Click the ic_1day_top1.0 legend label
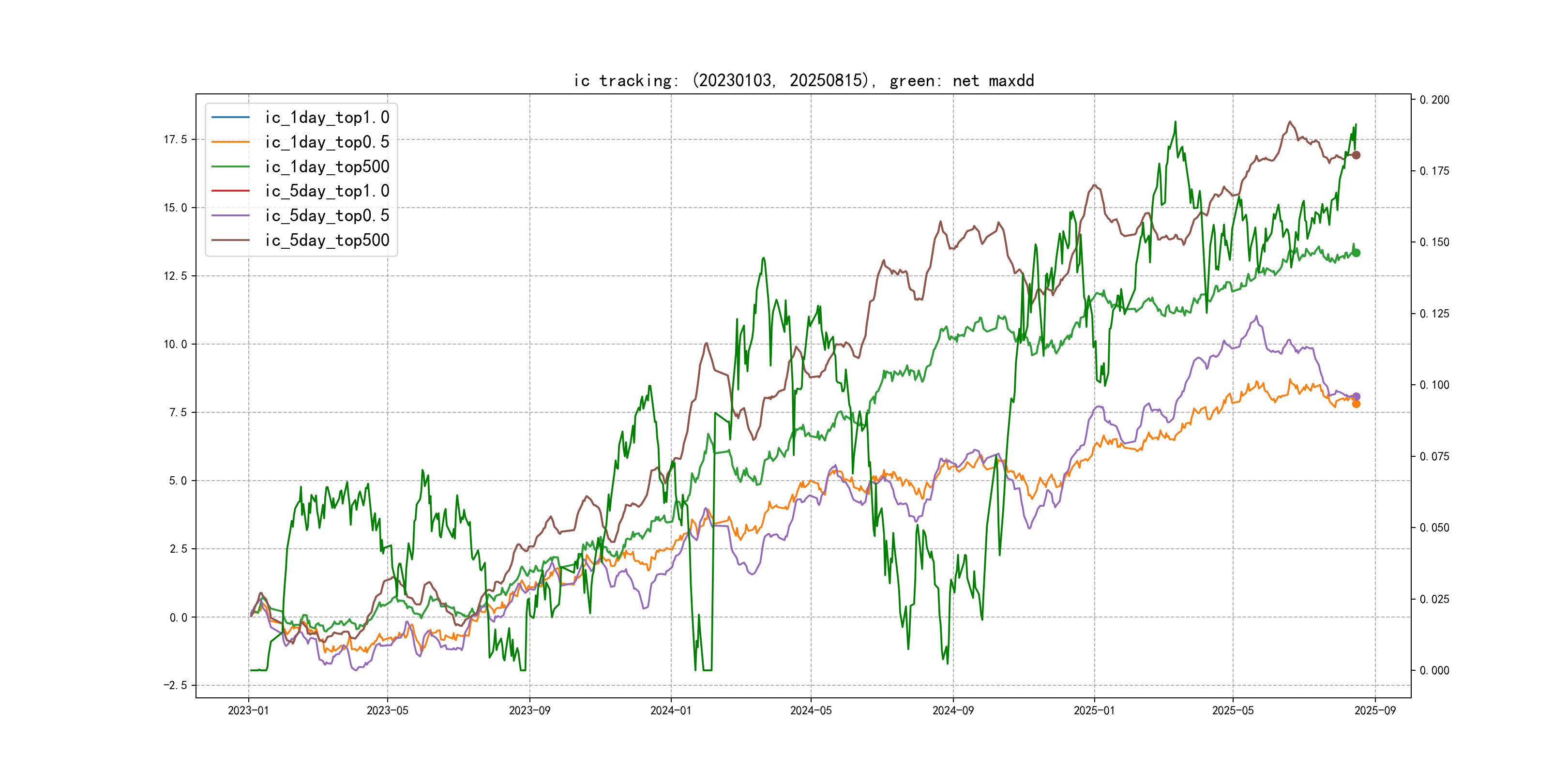The width and height of the screenshot is (1568, 784). click(327, 118)
